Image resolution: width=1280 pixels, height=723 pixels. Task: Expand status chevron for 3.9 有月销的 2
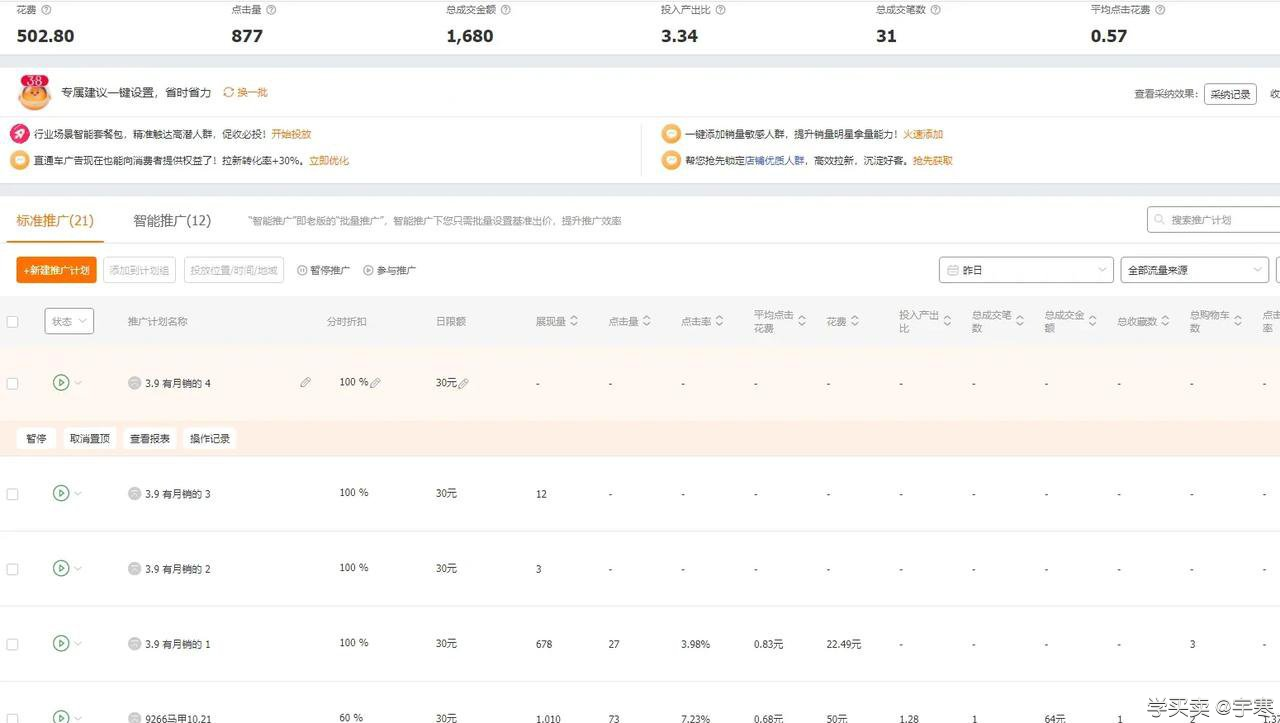point(78,569)
